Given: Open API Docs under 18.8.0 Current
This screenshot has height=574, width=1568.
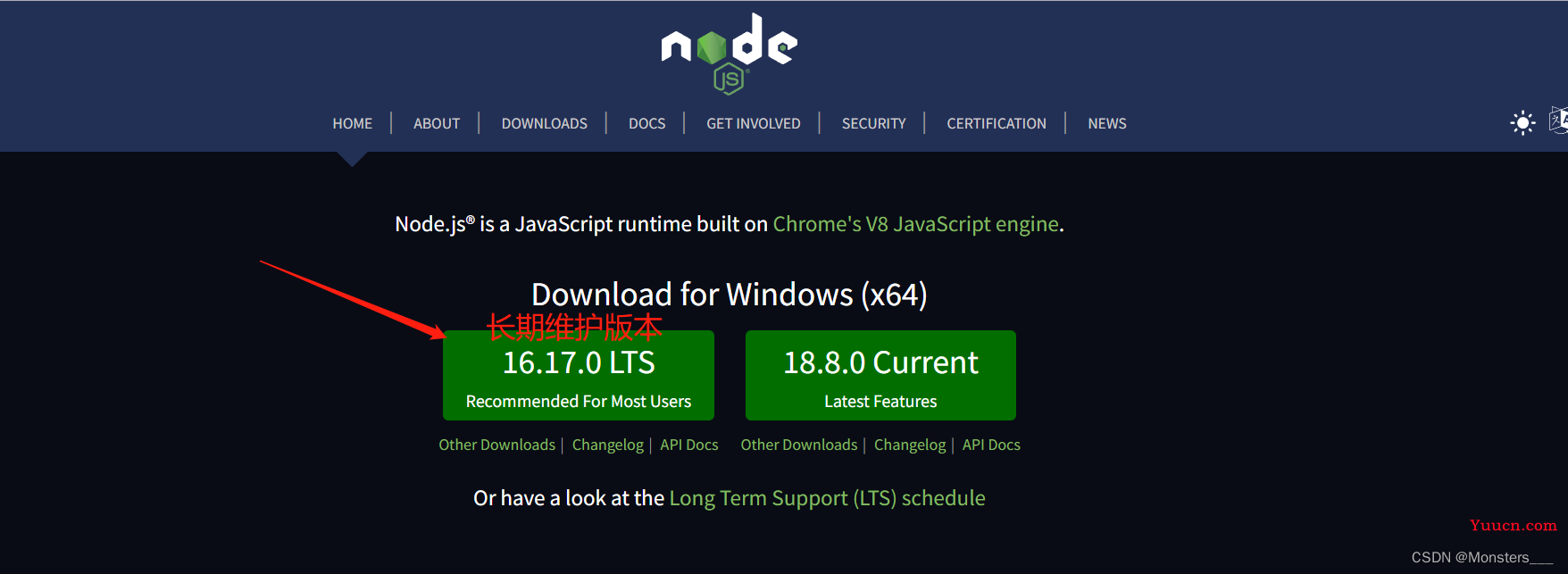Looking at the screenshot, I should point(991,445).
